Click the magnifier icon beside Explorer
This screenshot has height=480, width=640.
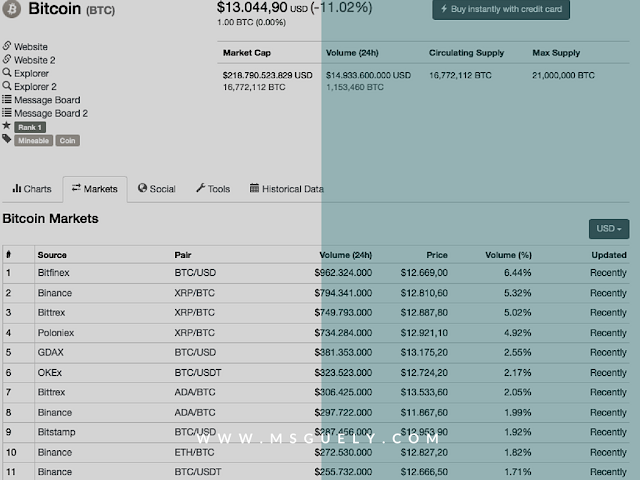coord(7,72)
